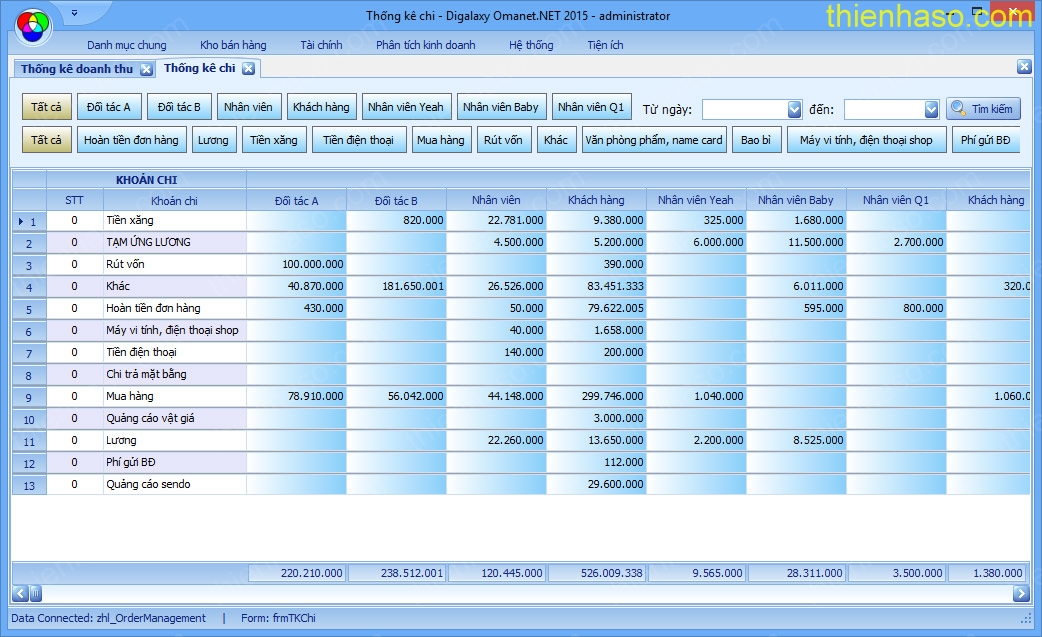Image resolution: width=1042 pixels, height=637 pixels.
Task: Open the Tài chính menu
Action: pos(321,45)
